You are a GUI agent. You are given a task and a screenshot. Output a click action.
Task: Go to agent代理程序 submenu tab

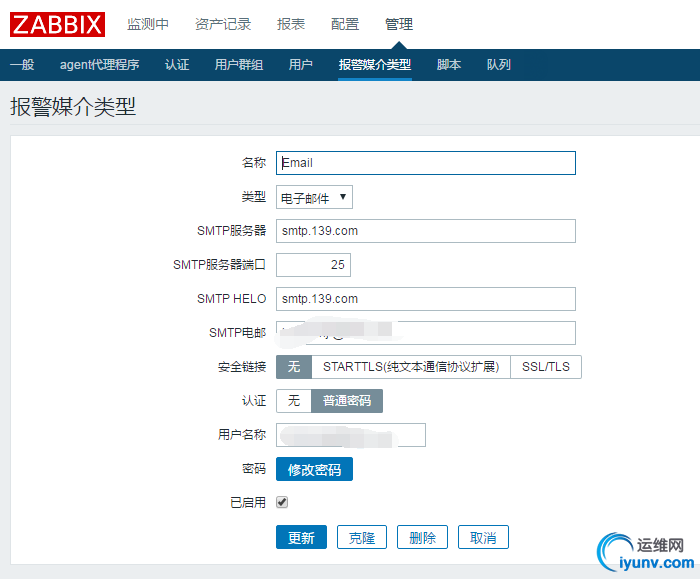100,65
